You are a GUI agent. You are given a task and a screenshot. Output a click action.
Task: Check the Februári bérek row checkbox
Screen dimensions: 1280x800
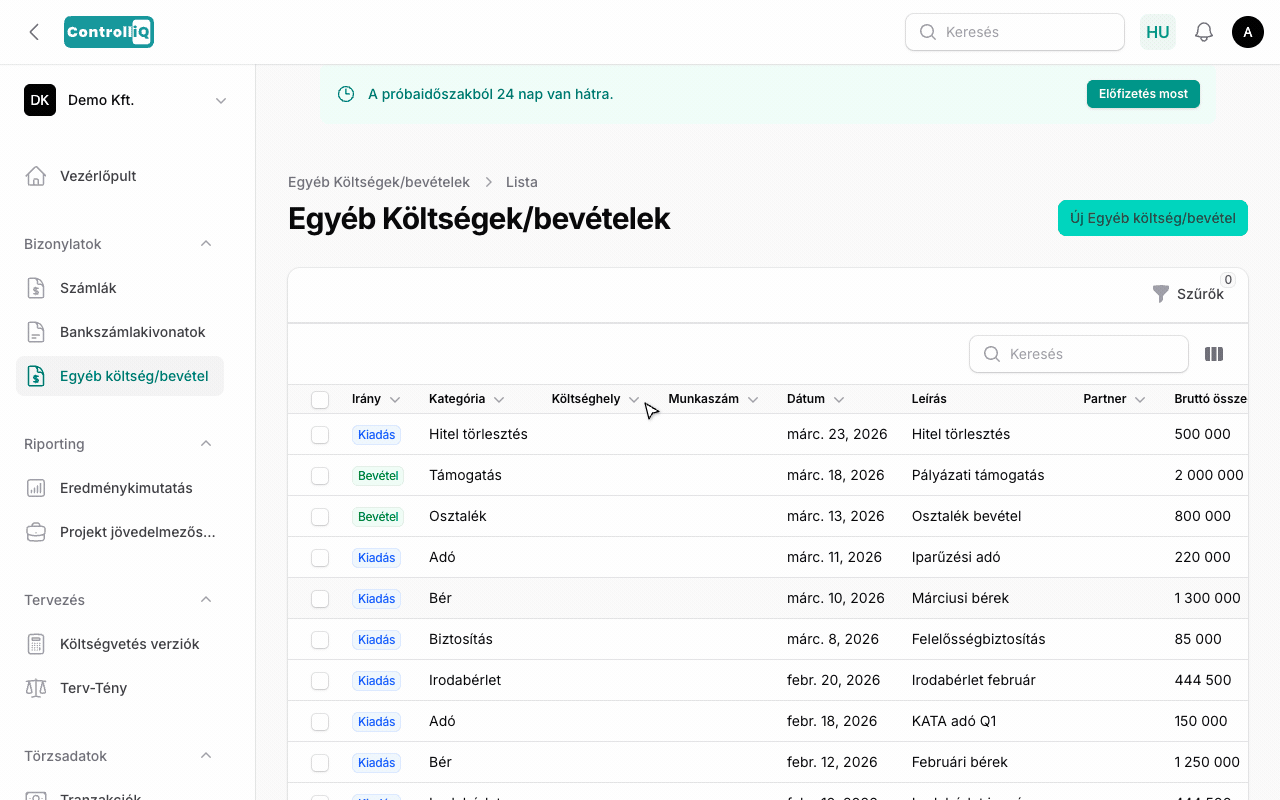click(320, 763)
